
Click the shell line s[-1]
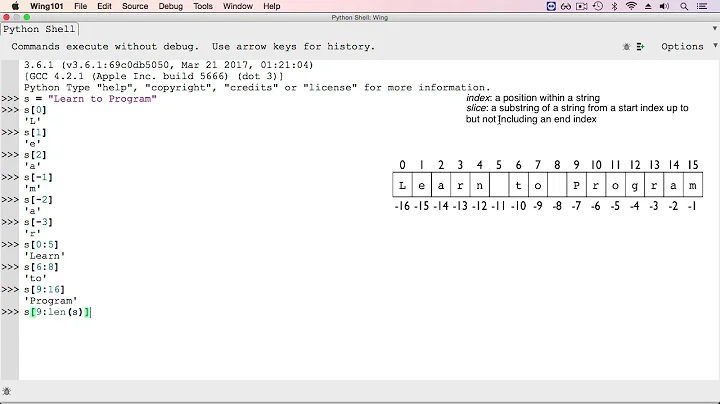pyautogui.click(x=39, y=178)
